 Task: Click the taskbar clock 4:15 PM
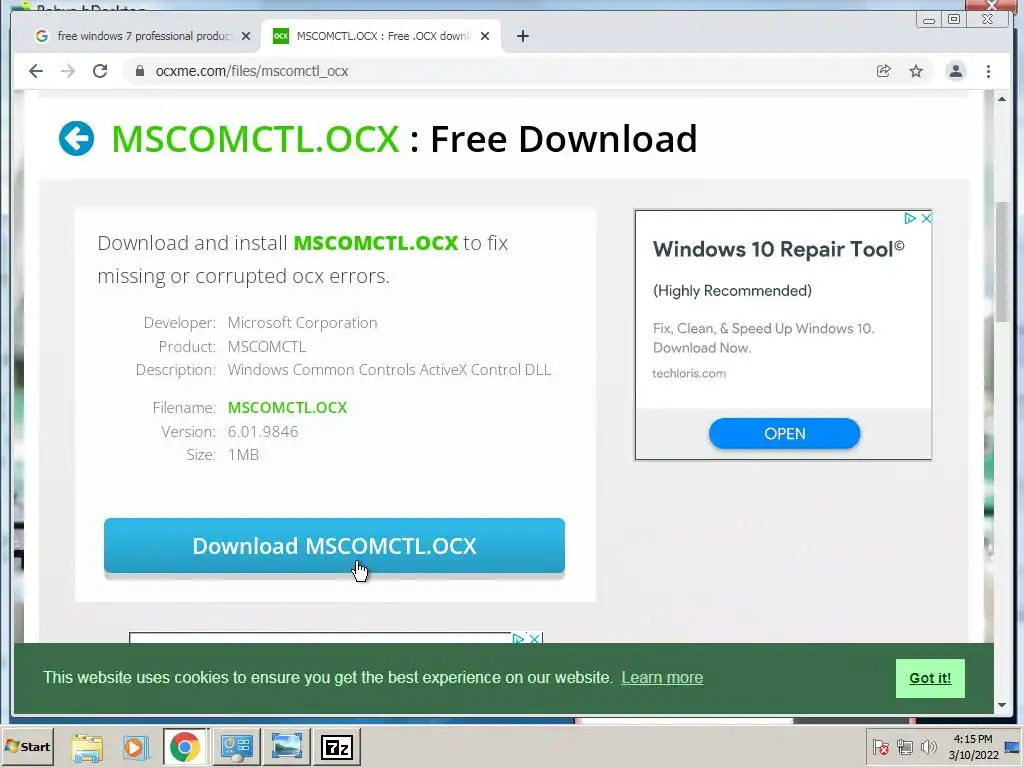tap(973, 746)
